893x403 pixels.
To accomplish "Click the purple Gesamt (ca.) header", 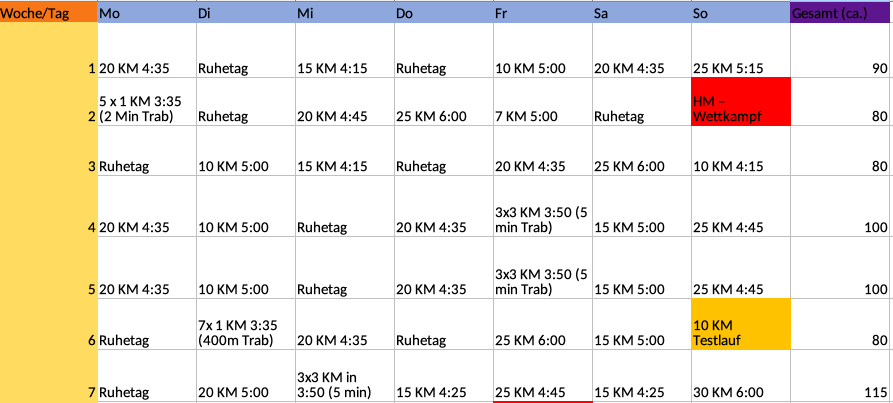I will click(840, 12).
